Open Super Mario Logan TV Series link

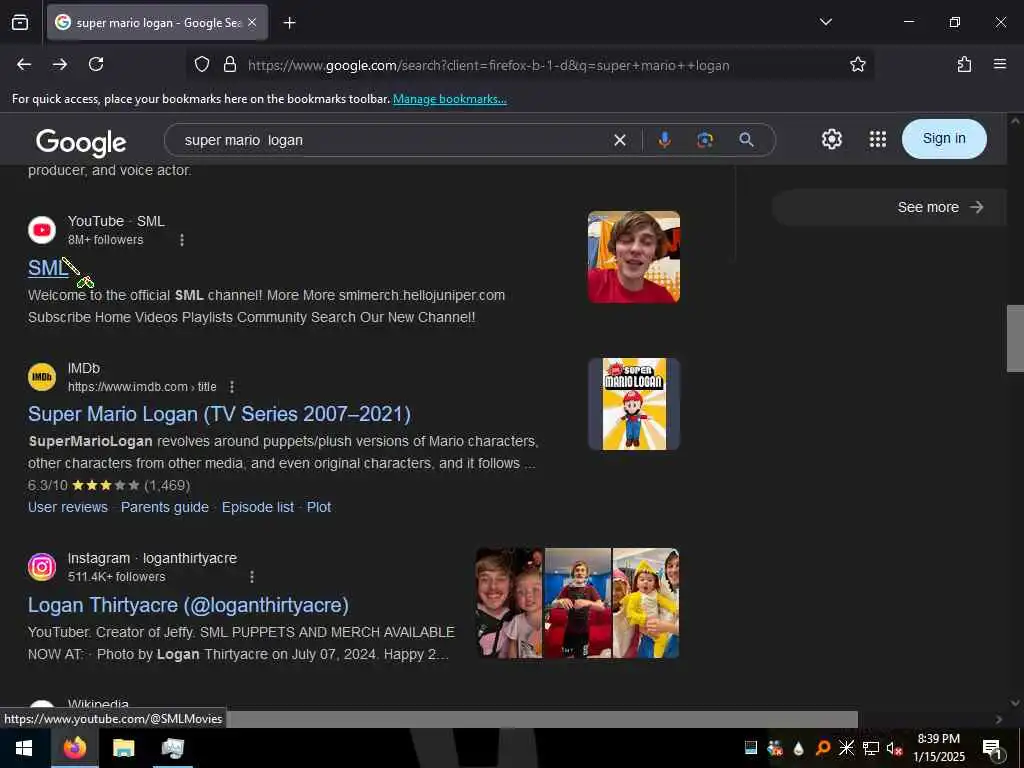[219, 414]
